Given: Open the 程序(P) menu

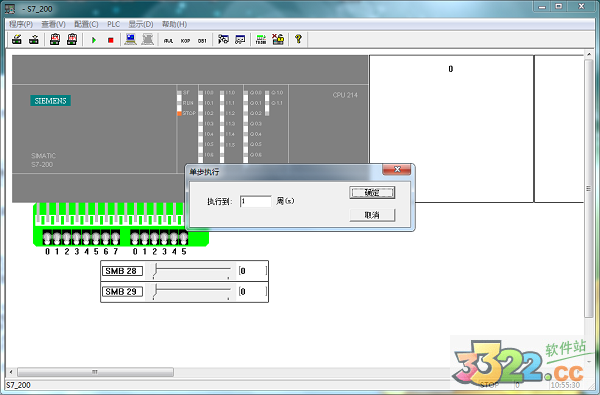Looking at the screenshot, I should tap(21, 24).
